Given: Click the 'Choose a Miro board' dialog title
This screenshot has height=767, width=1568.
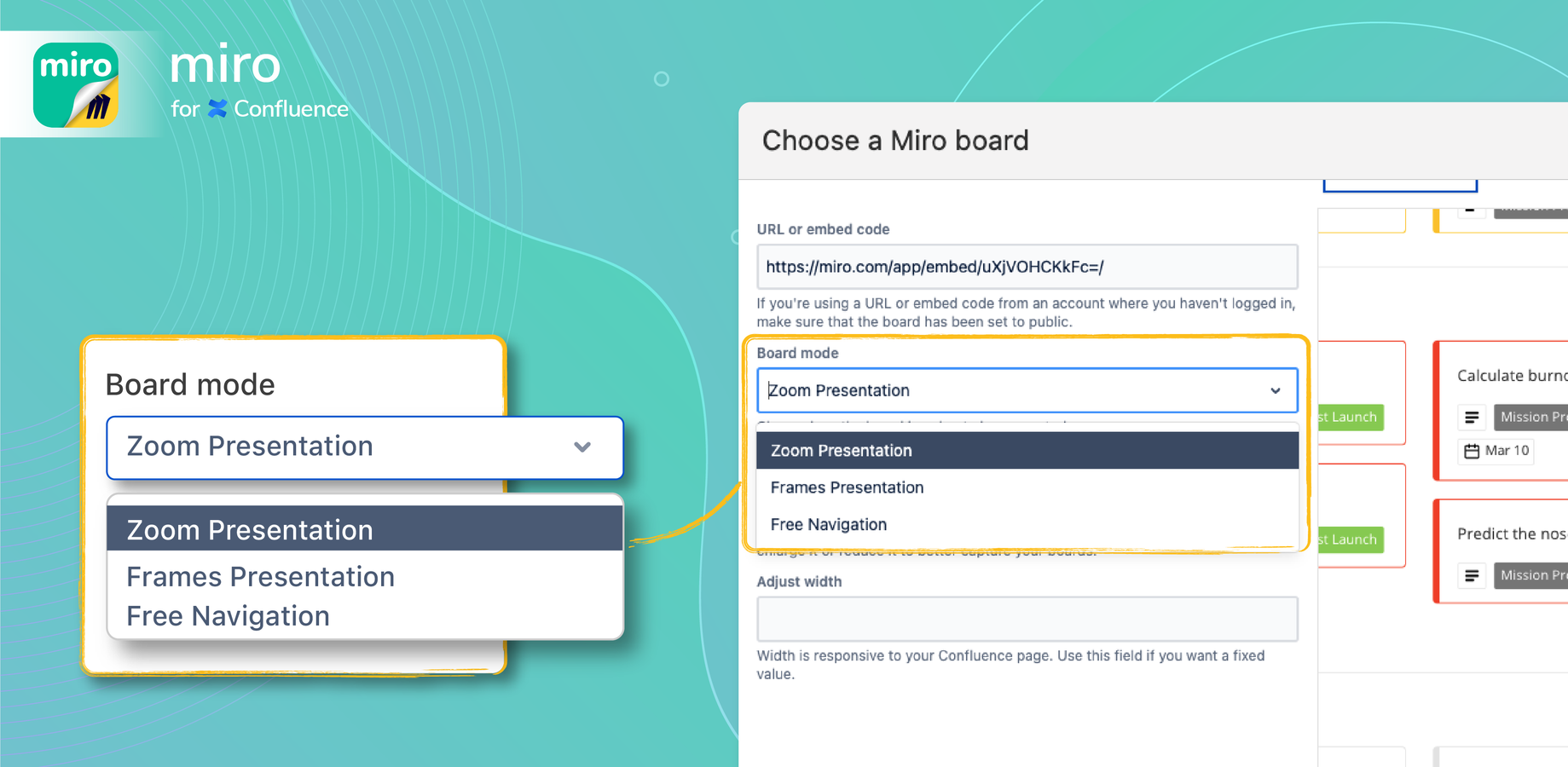Looking at the screenshot, I should pyautogui.click(x=895, y=141).
